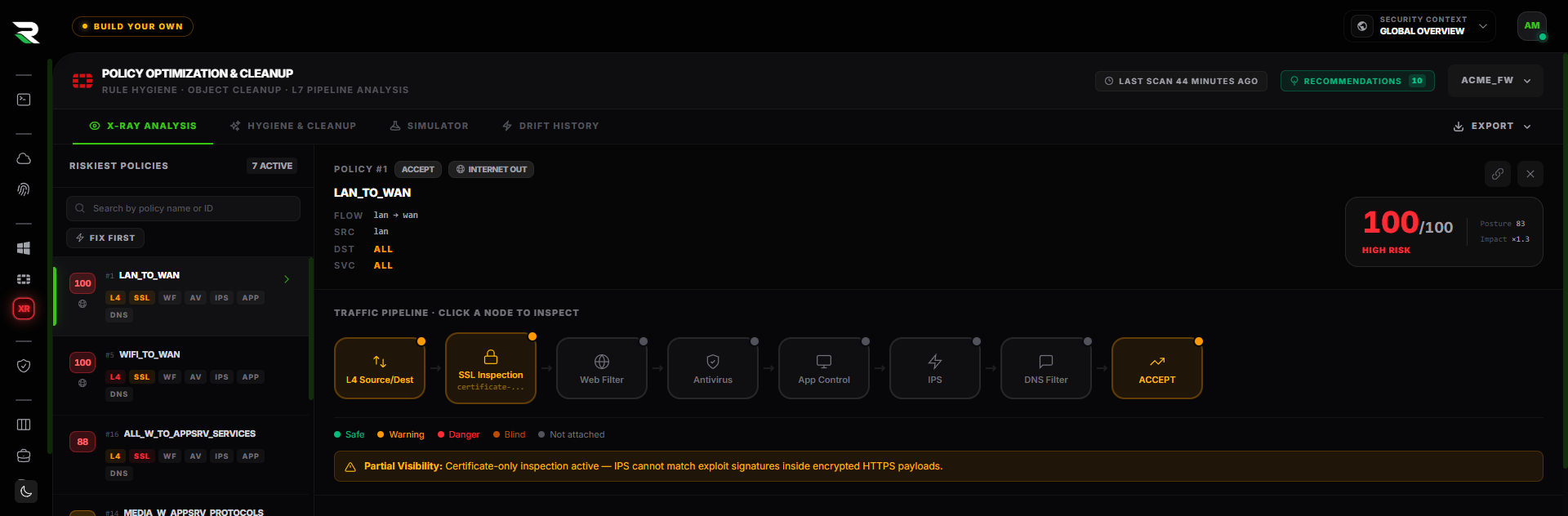The height and width of the screenshot is (516, 1568).
Task: Switch to the X-Ray Analysis tab
Action: 143,126
